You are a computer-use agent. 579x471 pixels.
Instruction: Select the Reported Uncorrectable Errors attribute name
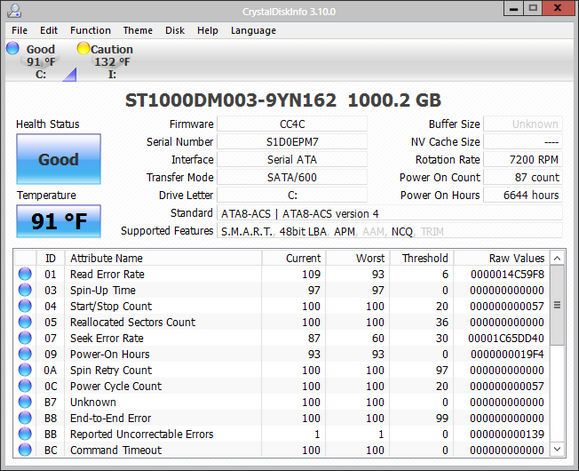(142, 434)
